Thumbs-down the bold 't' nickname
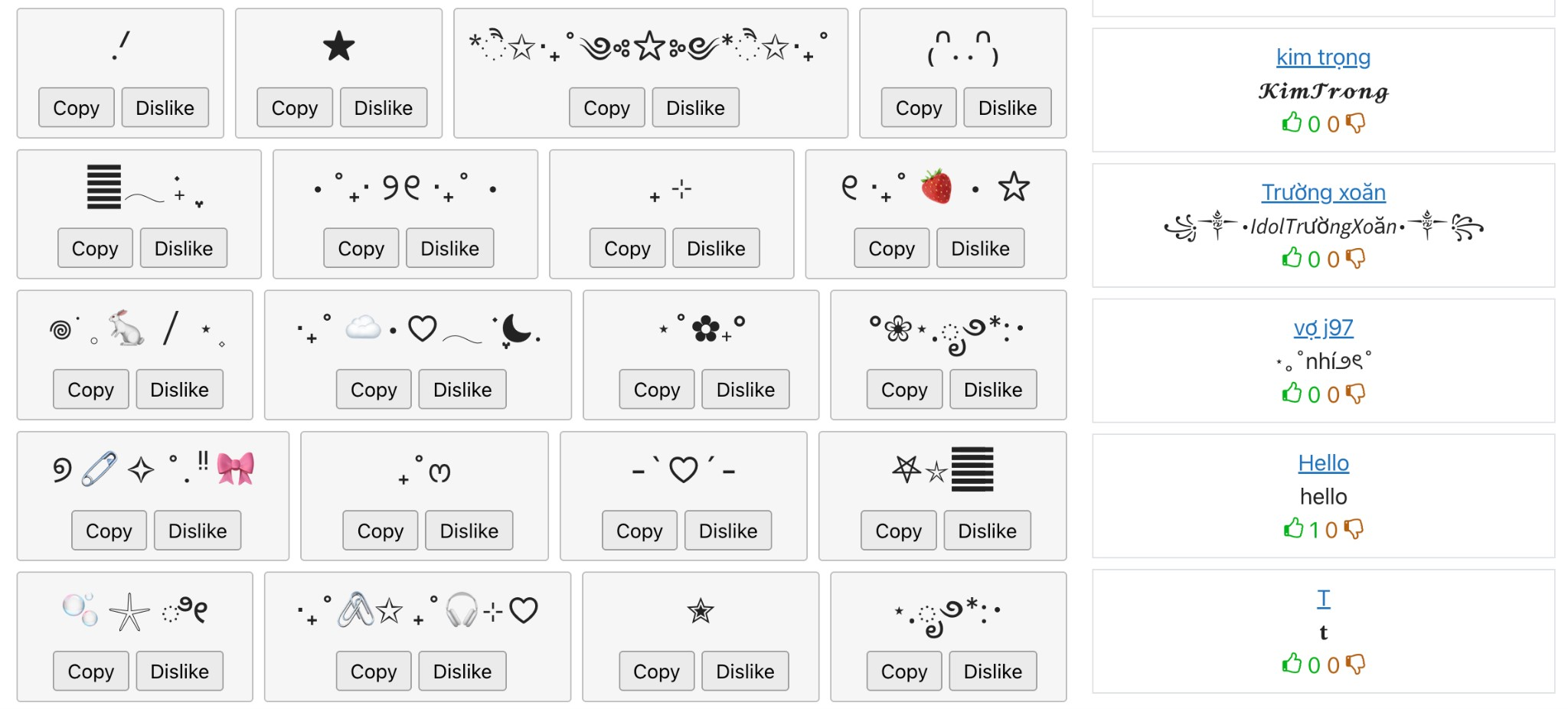The width and height of the screenshot is (1568, 709). (x=1355, y=664)
